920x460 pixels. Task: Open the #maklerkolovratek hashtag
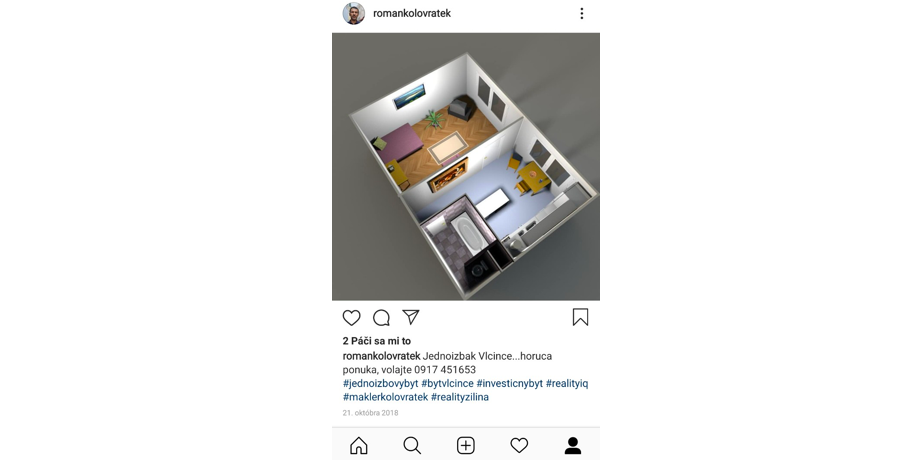[x=385, y=397]
